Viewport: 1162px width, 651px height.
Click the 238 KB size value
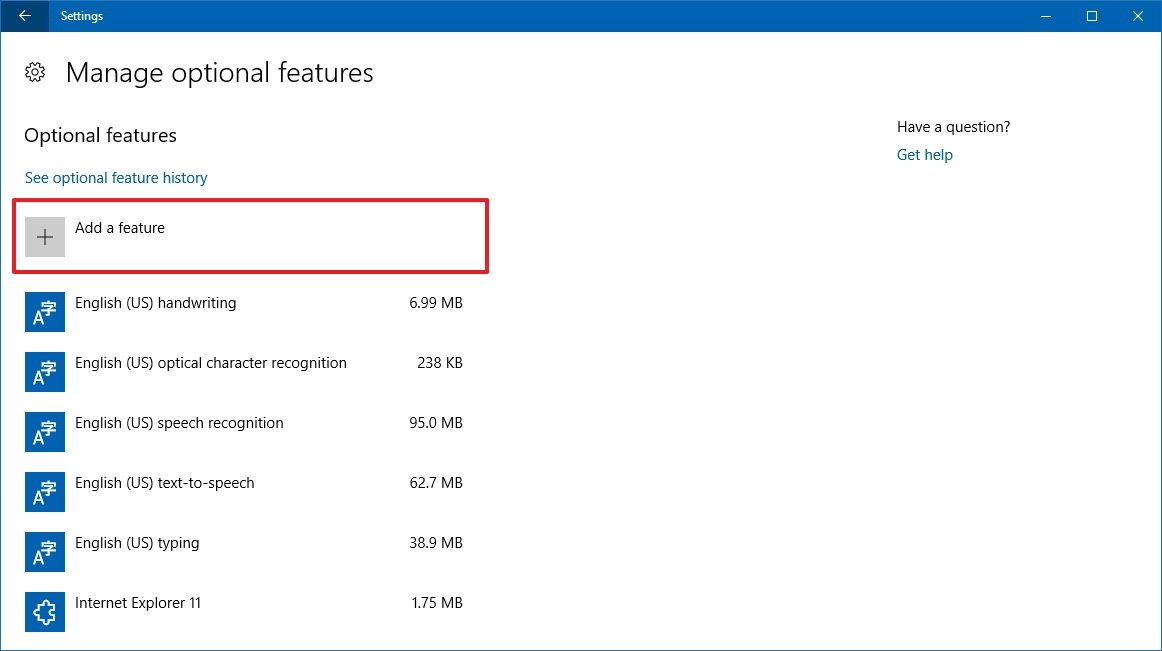pyautogui.click(x=440, y=363)
